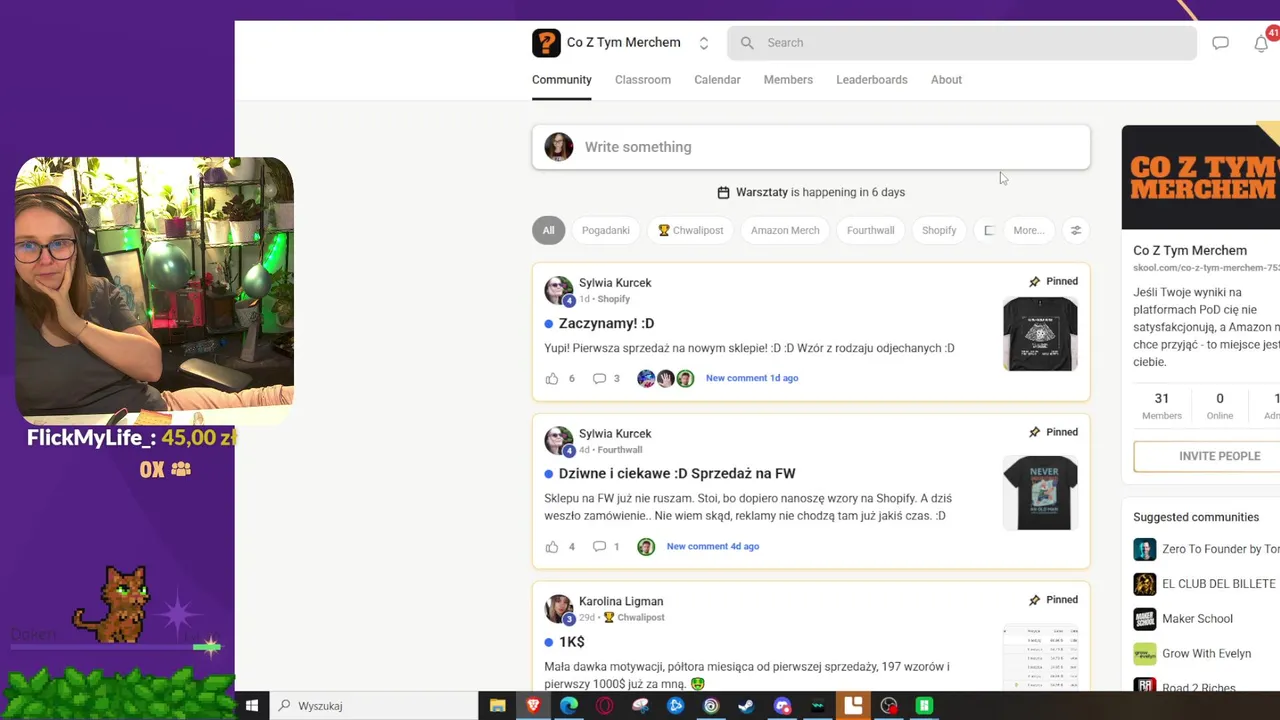The image size is (1280, 720).
Task: Open the group switcher arrows
Action: (703, 43)
